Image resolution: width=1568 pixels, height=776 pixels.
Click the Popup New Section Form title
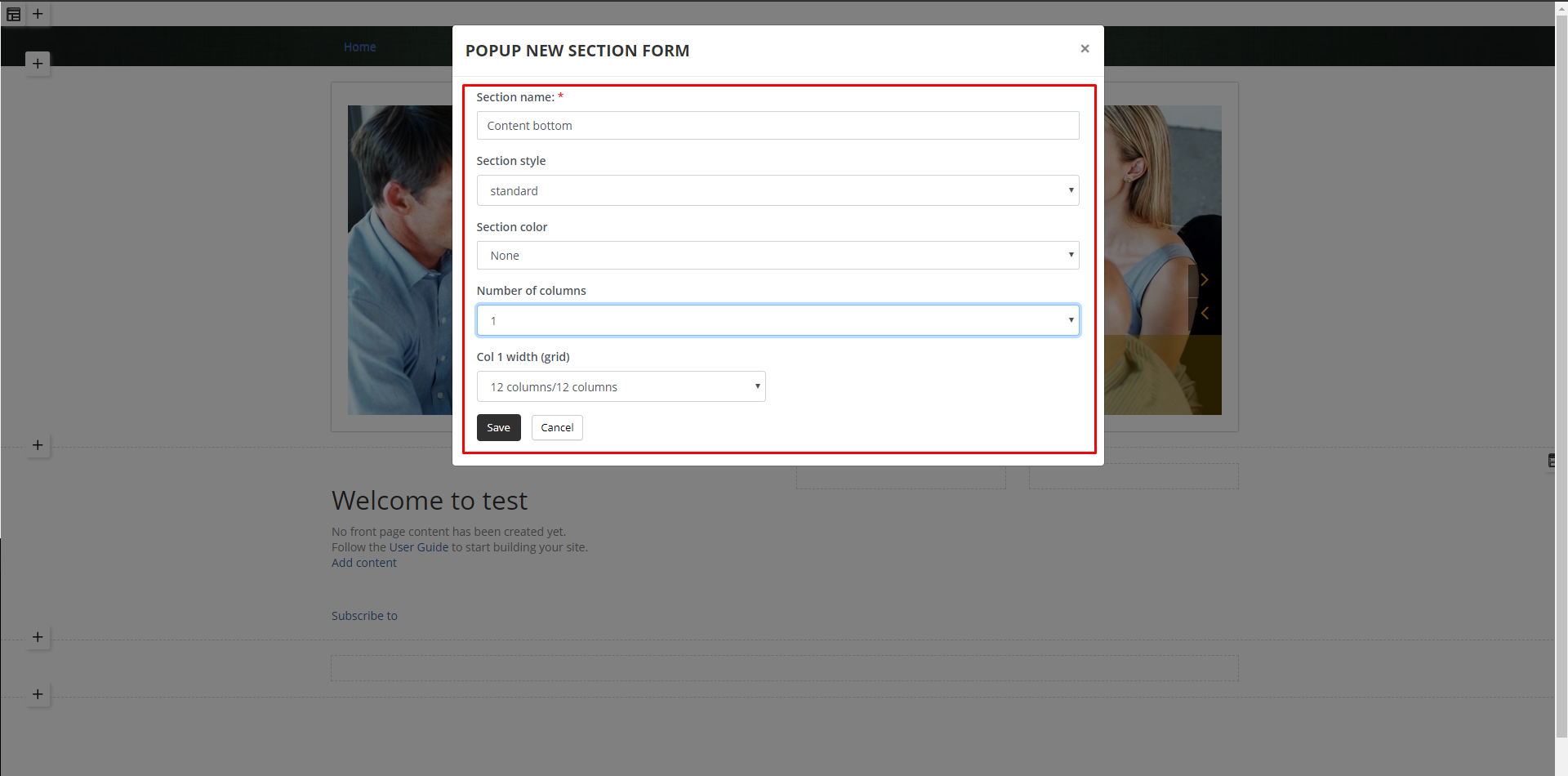click(577, 51)
